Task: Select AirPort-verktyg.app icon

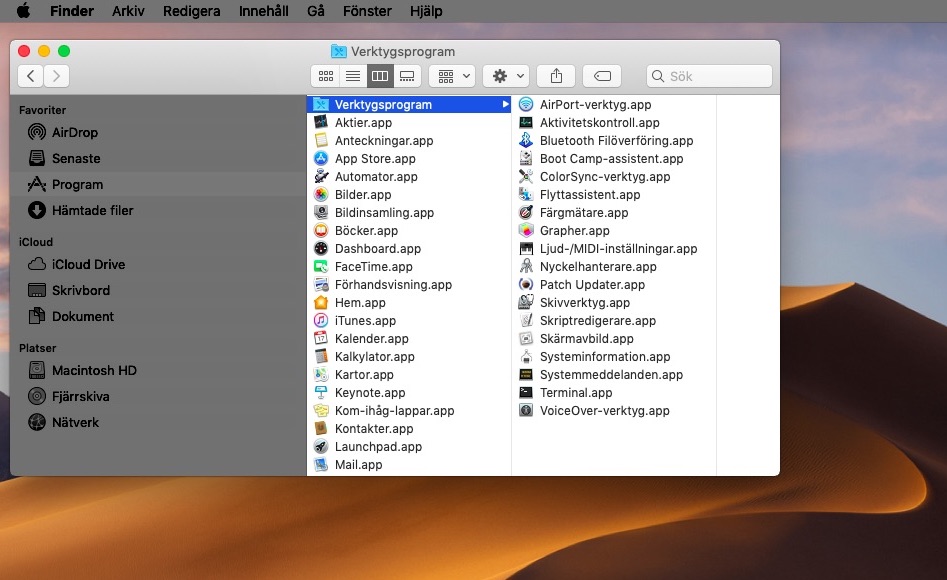Action: point(526,105)
